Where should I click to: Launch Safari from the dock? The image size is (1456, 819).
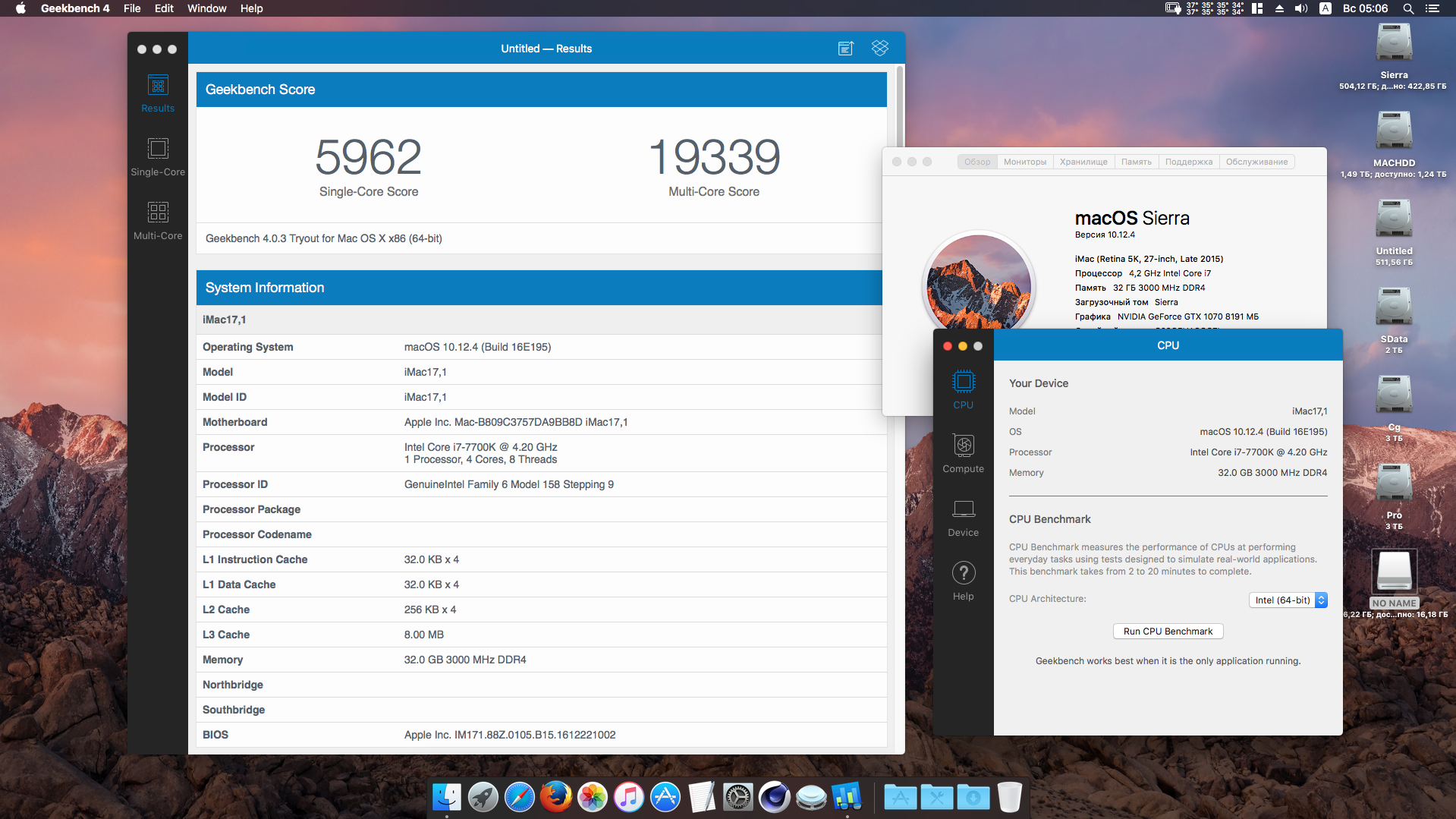point(520,797)
